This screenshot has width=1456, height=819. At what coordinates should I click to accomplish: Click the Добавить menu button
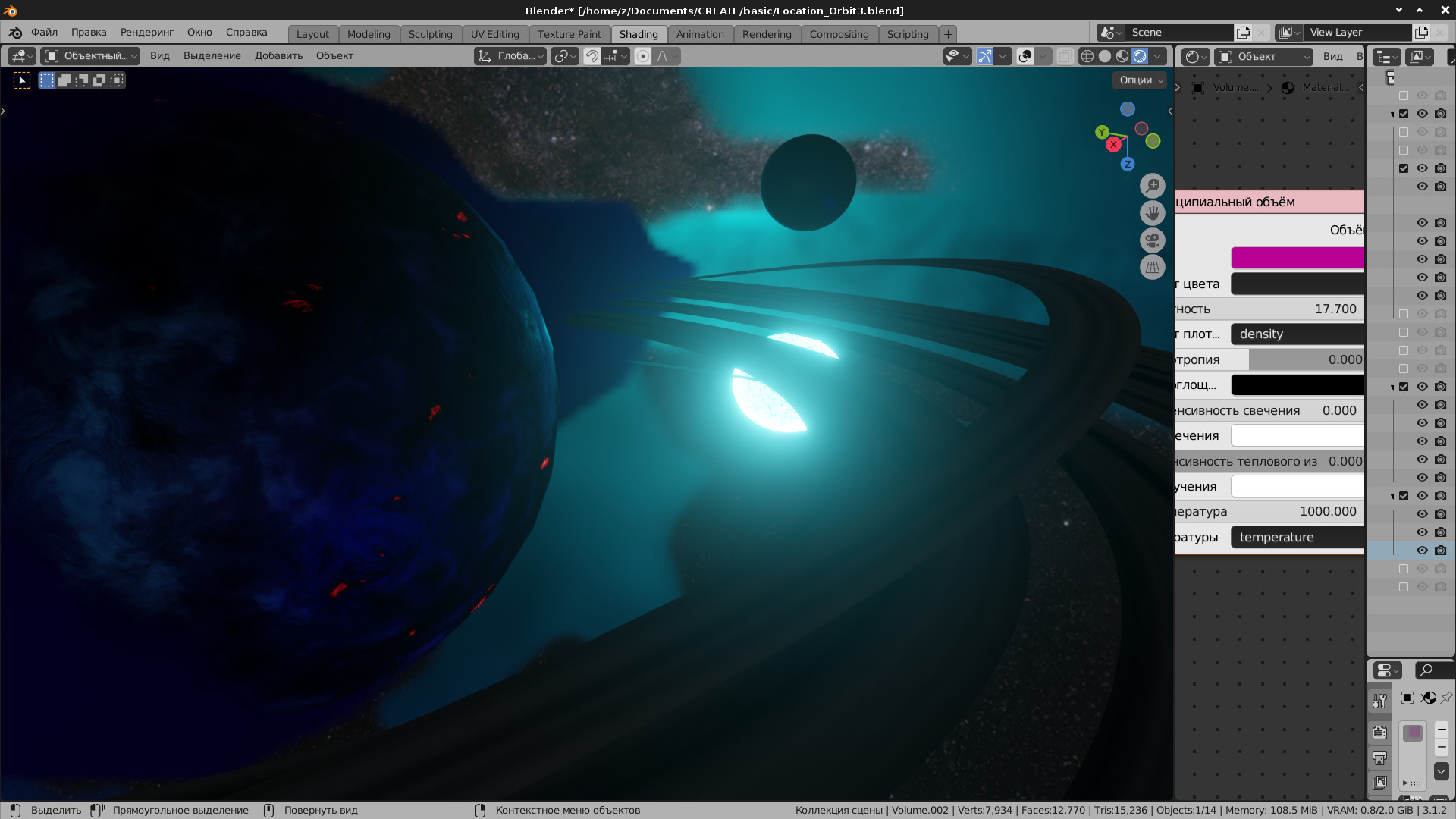click(x=278, y=55)
